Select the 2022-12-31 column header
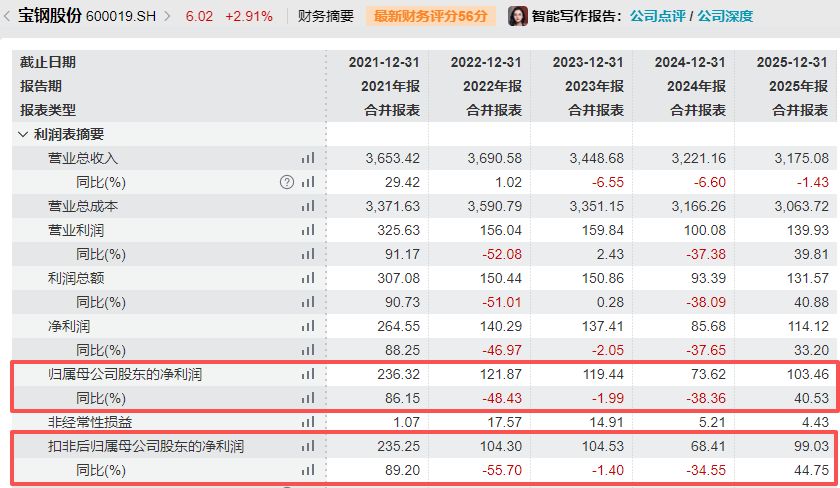This screenshot has width=840, height=488. [x=486, y=62]
